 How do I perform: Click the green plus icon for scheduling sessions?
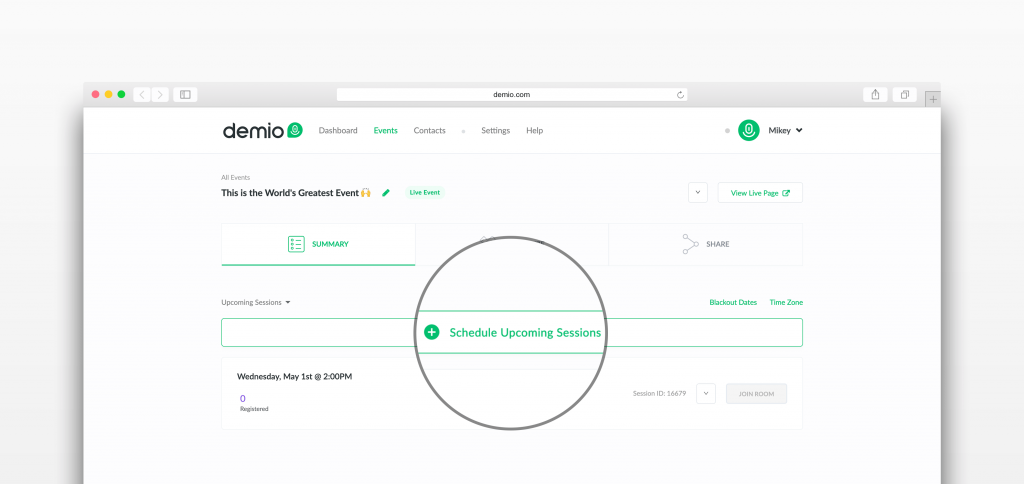click(x=431, y=332)
